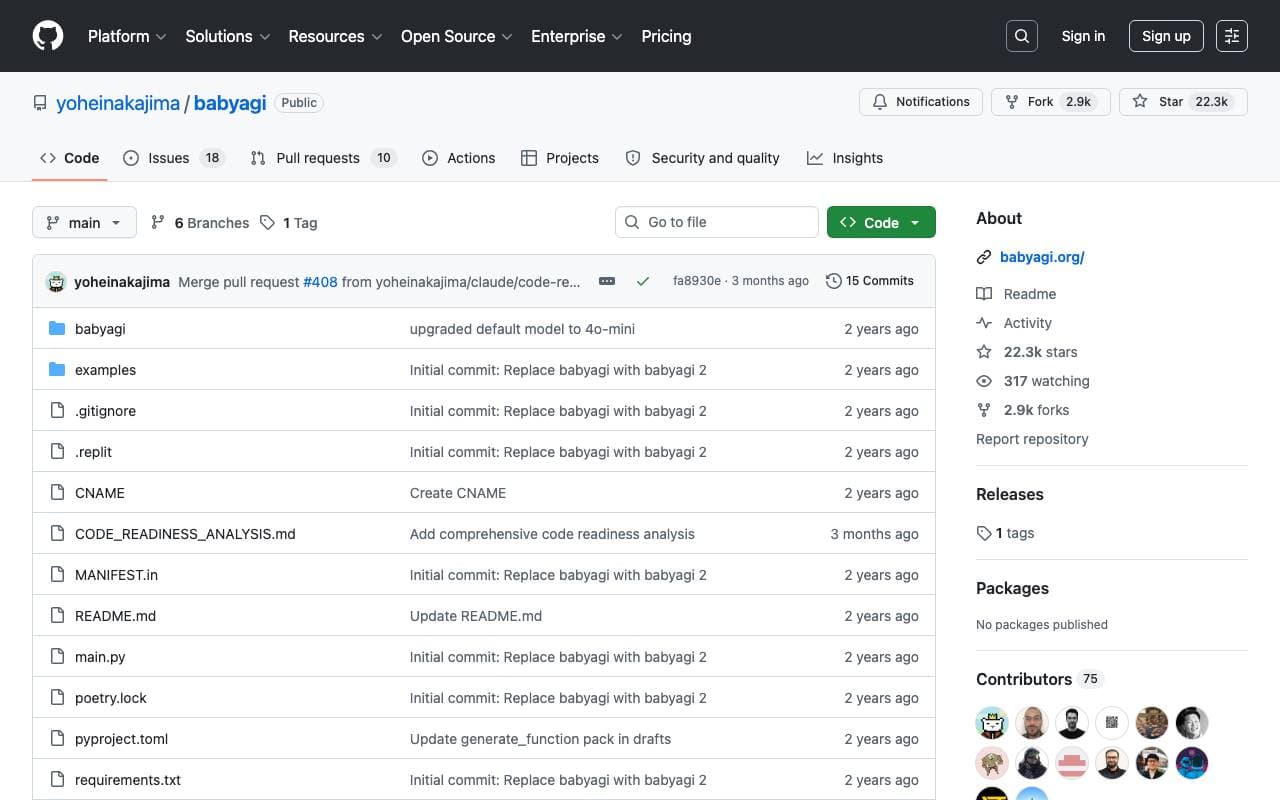Switch to the Insights tab
1280x800 pixels.
(x=845, y=158)
